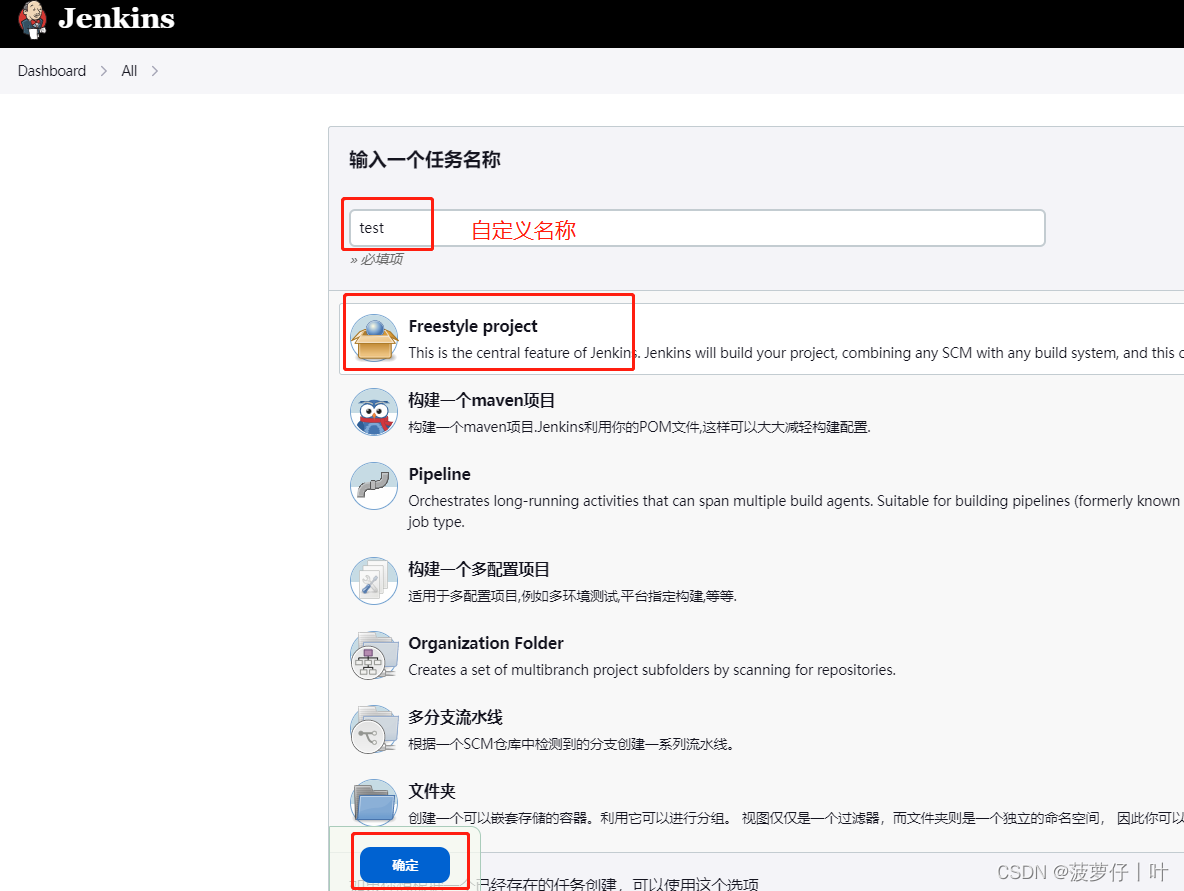Click the All breadcrumb item
1184x891 pixels.
coord(129,71)
